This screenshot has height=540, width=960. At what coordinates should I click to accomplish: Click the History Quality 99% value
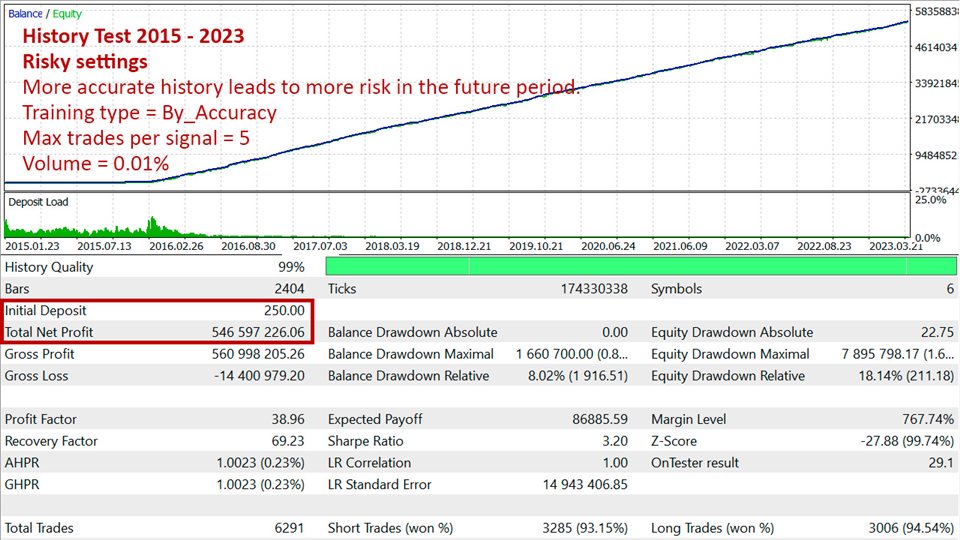click(x=291, y=267)
